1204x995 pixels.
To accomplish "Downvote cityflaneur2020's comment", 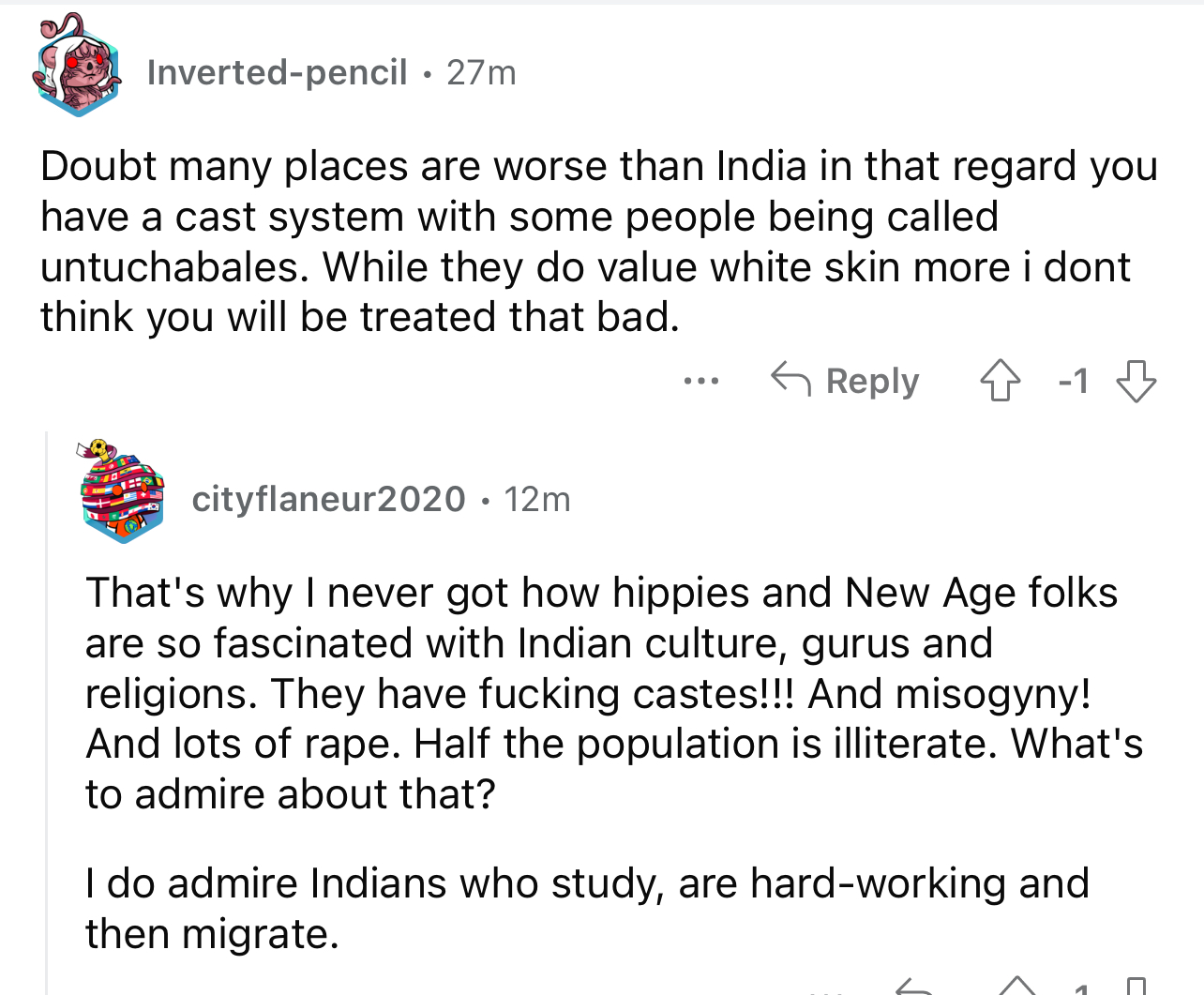I will point(1136,987).
